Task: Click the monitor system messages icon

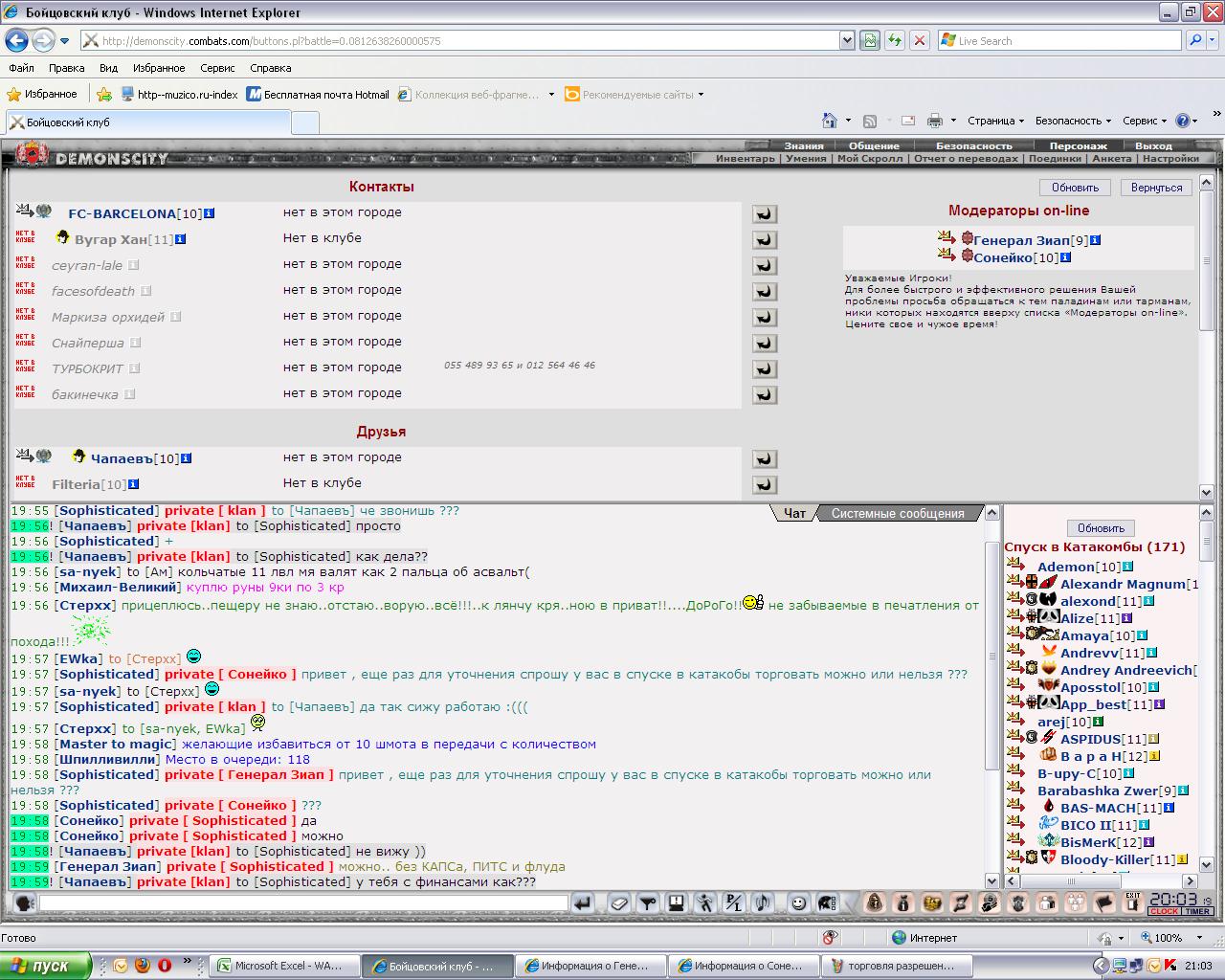Action: 676,902
